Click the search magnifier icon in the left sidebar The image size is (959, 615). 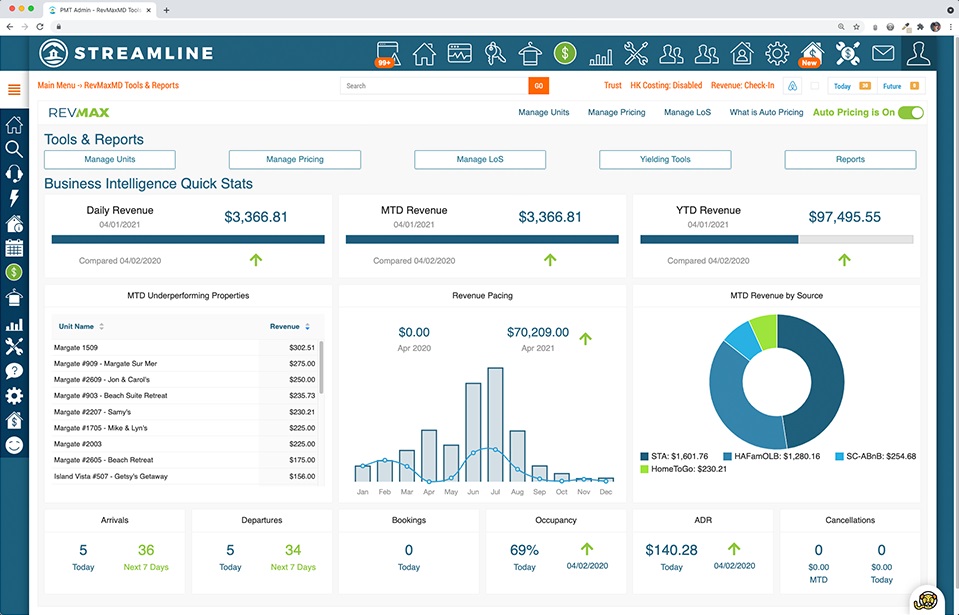point(13,150)
